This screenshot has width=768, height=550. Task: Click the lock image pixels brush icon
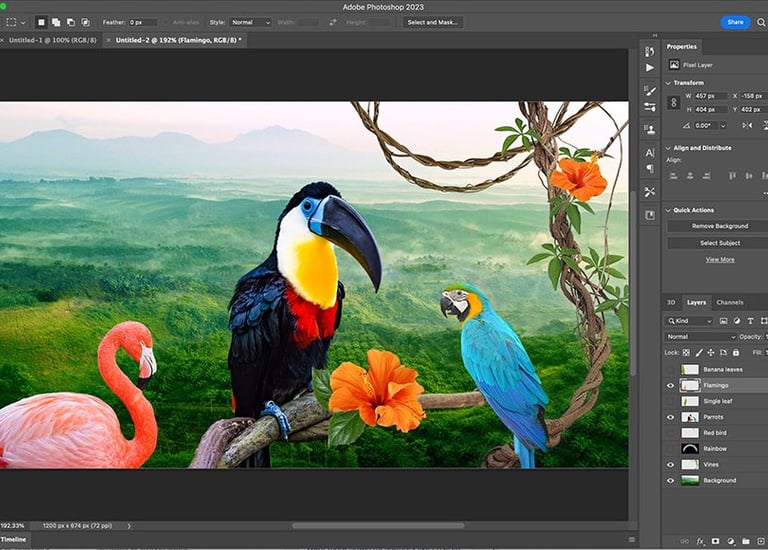699,353
